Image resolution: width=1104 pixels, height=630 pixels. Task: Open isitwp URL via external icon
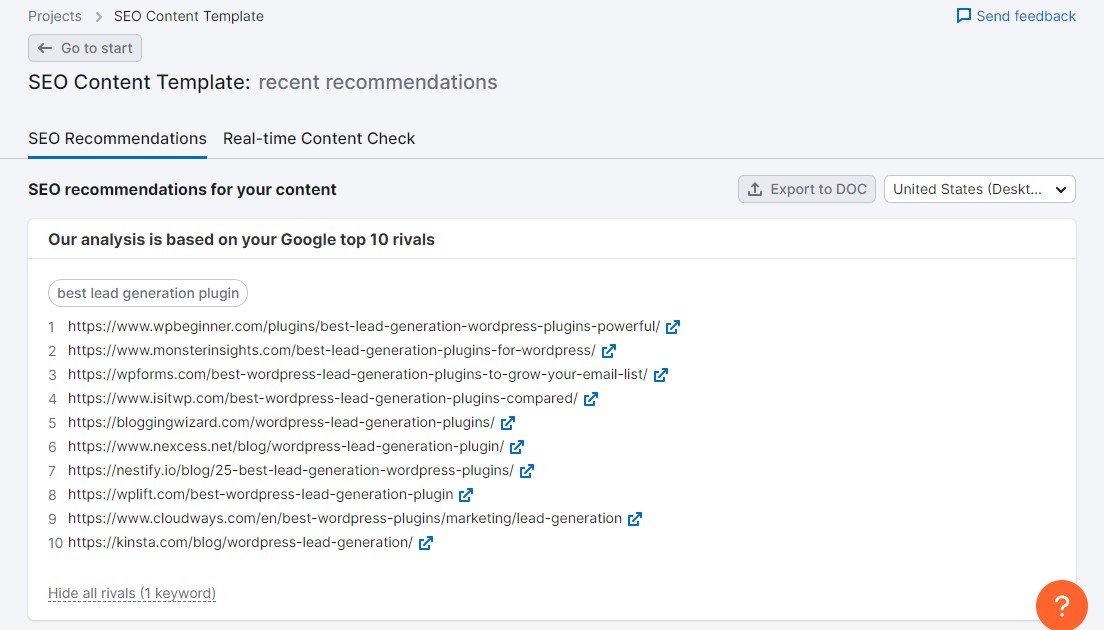click(x=591, y=398)
